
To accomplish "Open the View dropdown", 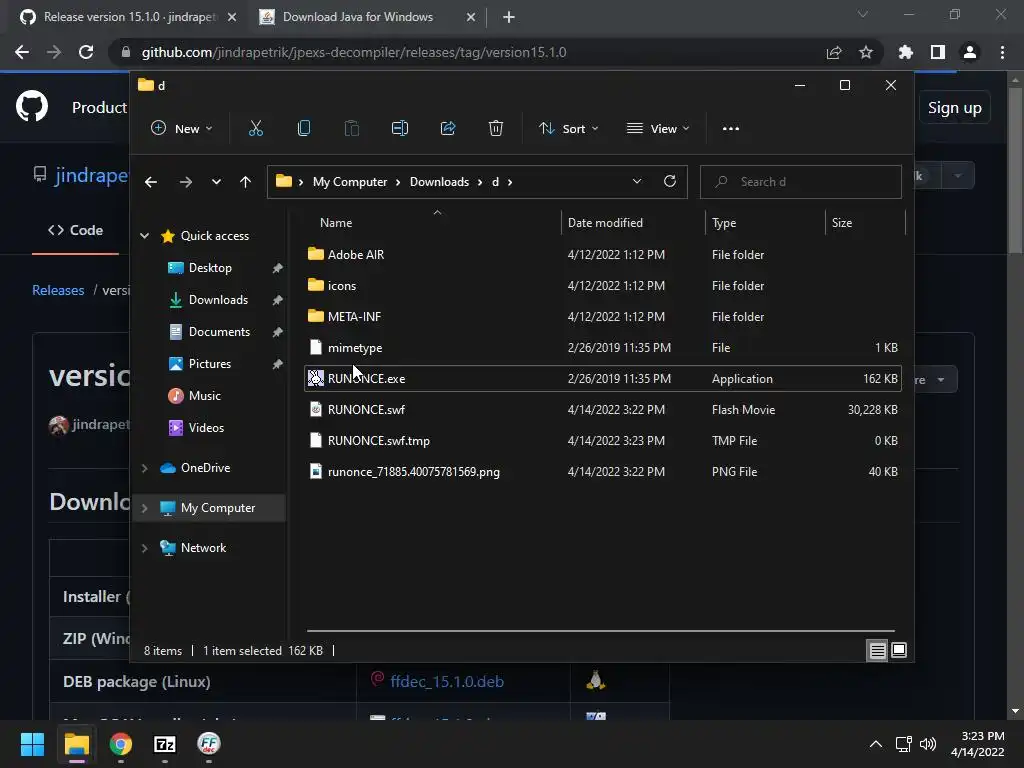I will point(658,129).
